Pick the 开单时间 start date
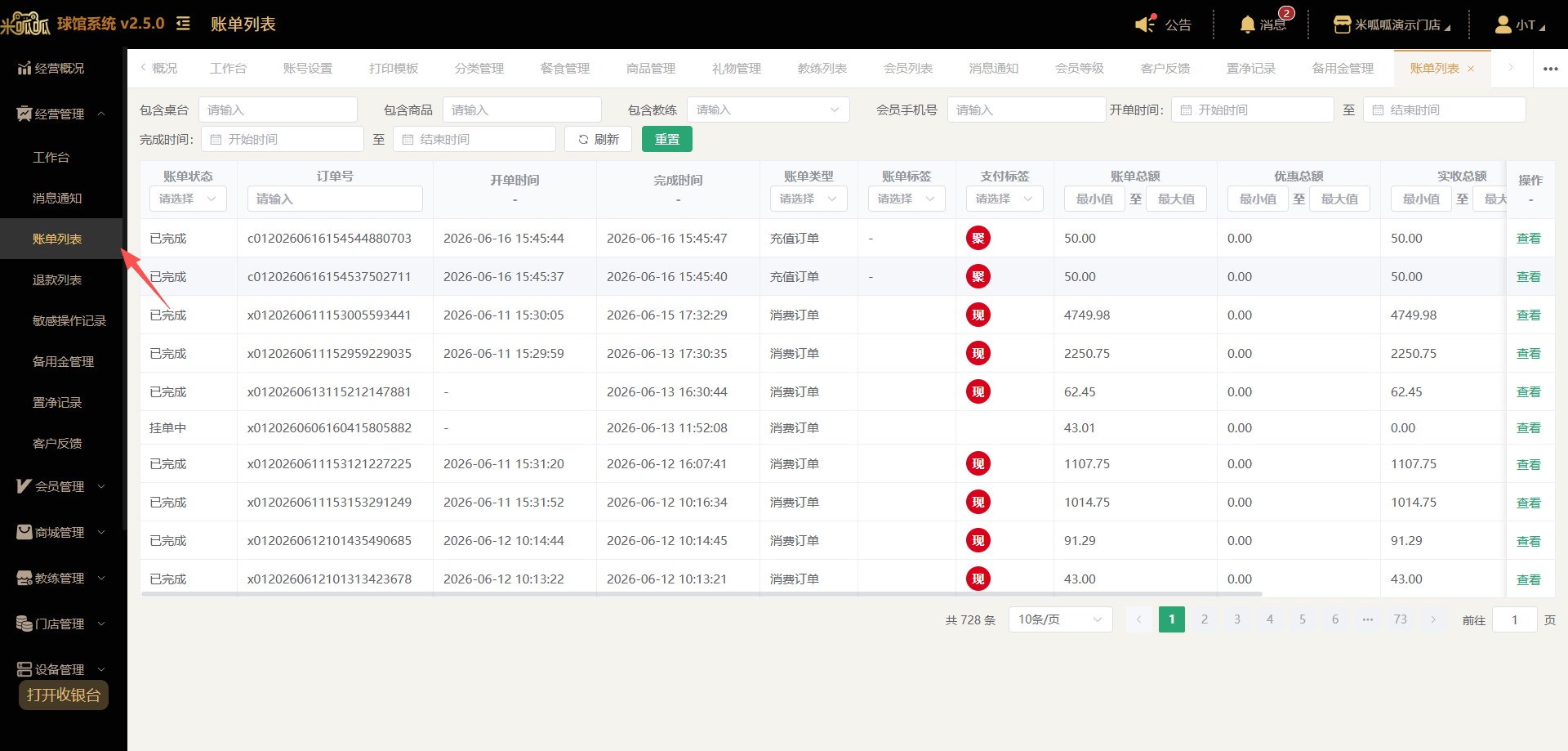1568x751 pixels. pos(1252,110)
